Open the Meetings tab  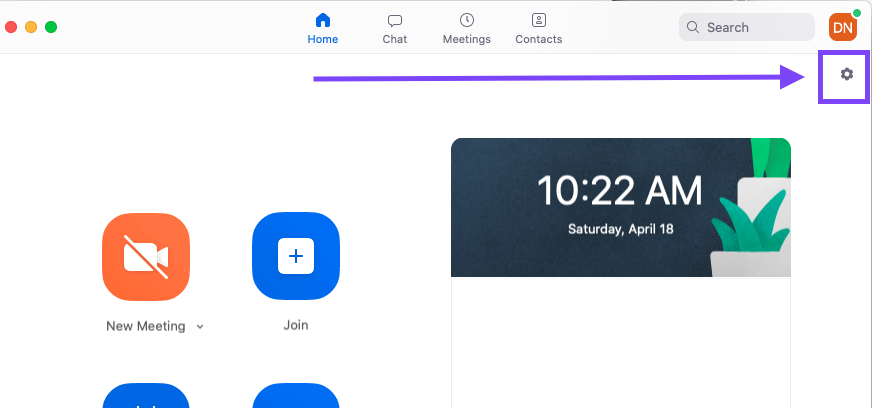466,29
